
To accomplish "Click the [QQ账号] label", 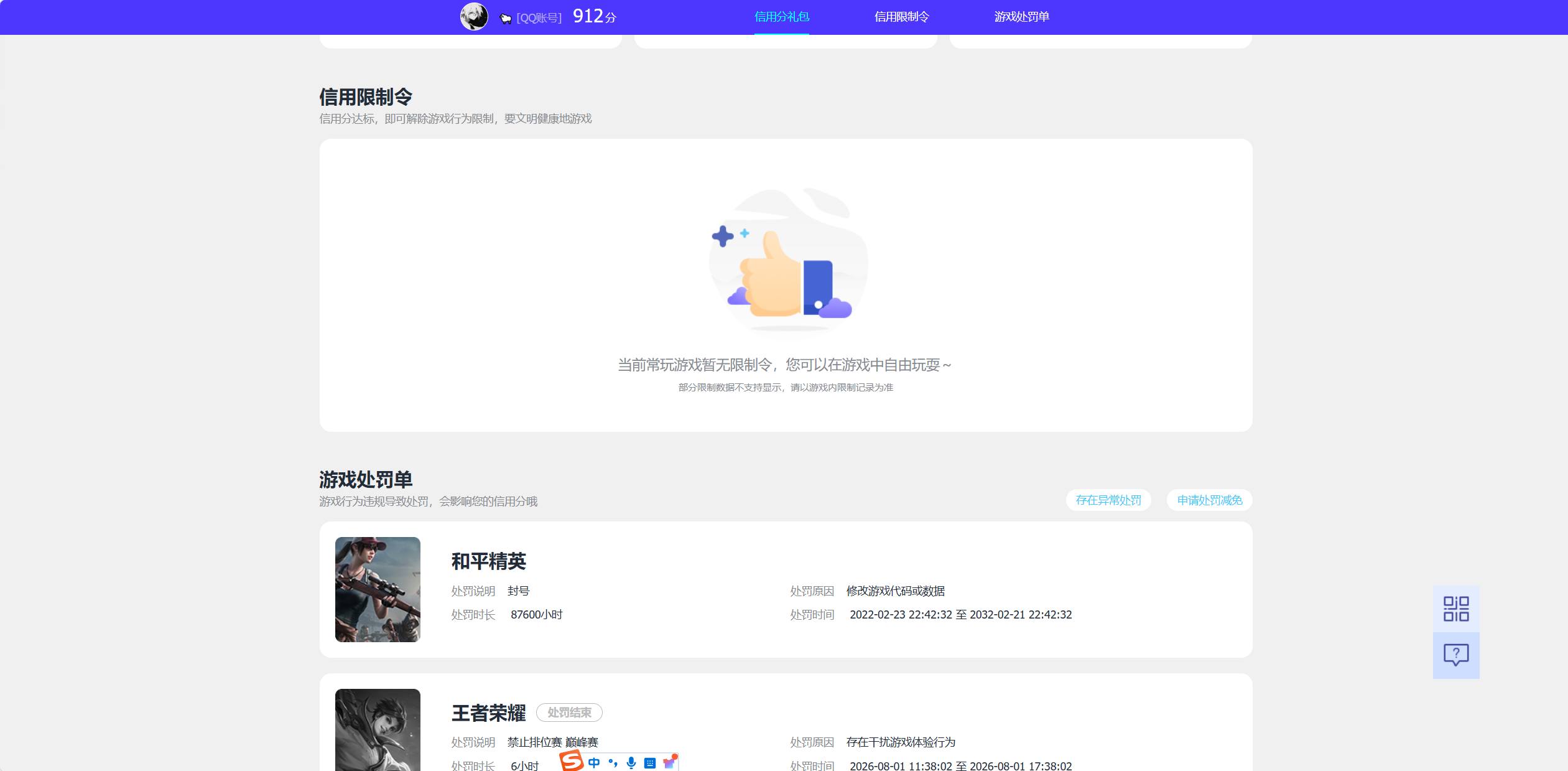I will click(539, 18).
